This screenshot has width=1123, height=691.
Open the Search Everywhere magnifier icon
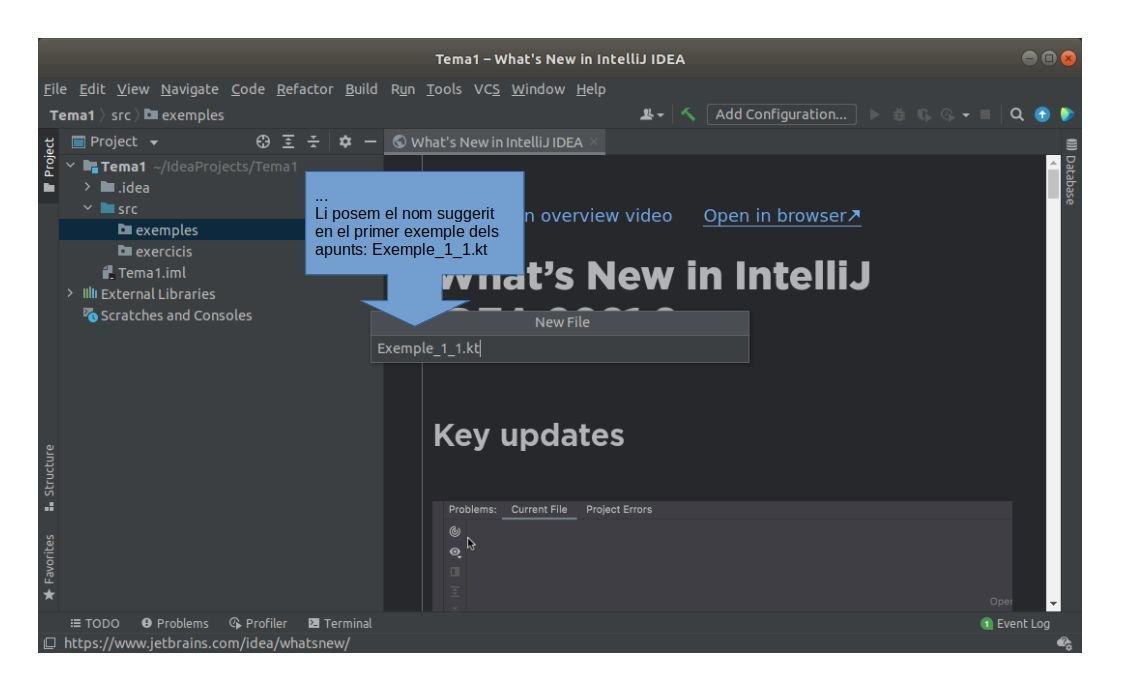pyautogui.click(x=1016, y=115)
